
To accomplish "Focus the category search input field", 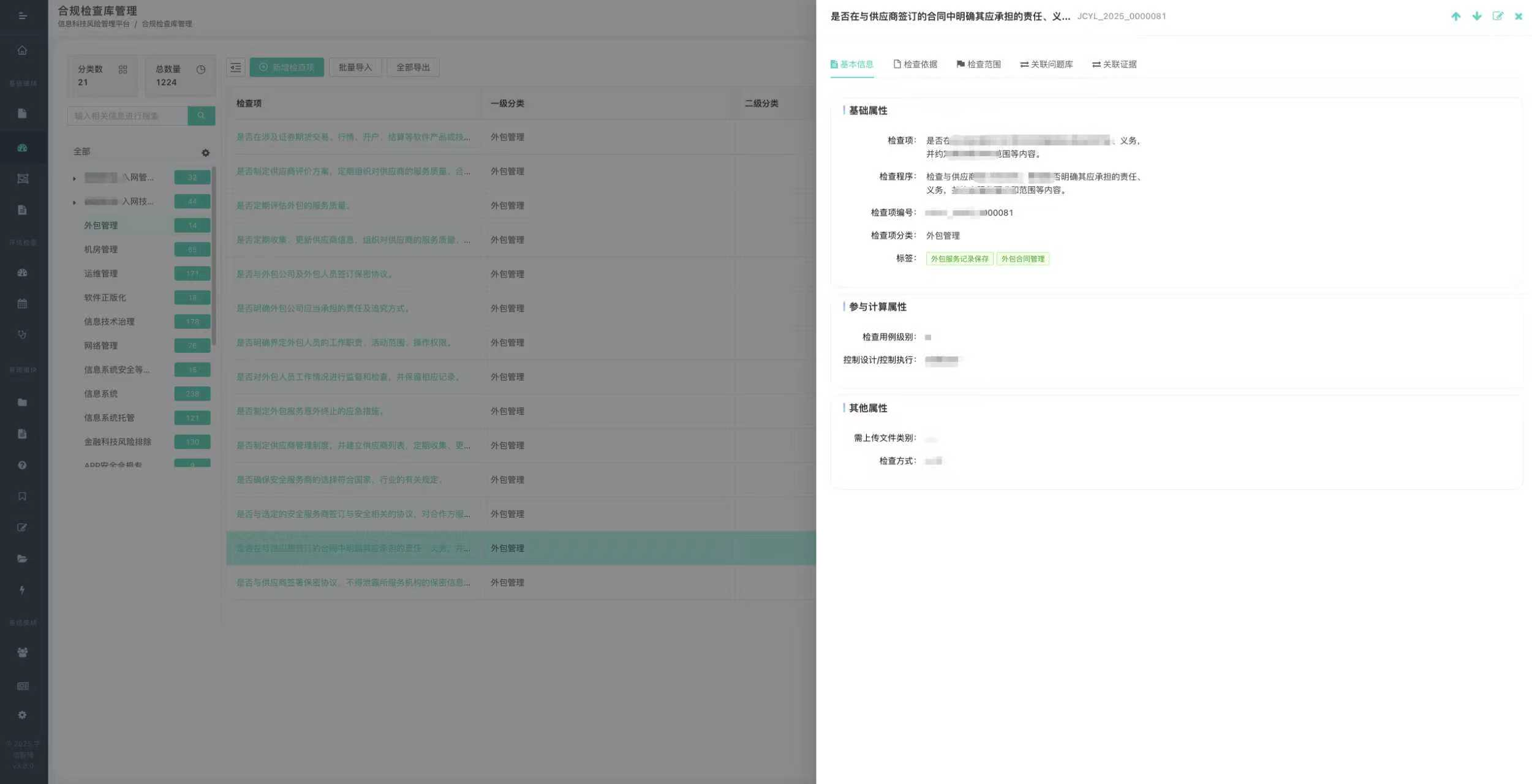I will coord(127,116).
